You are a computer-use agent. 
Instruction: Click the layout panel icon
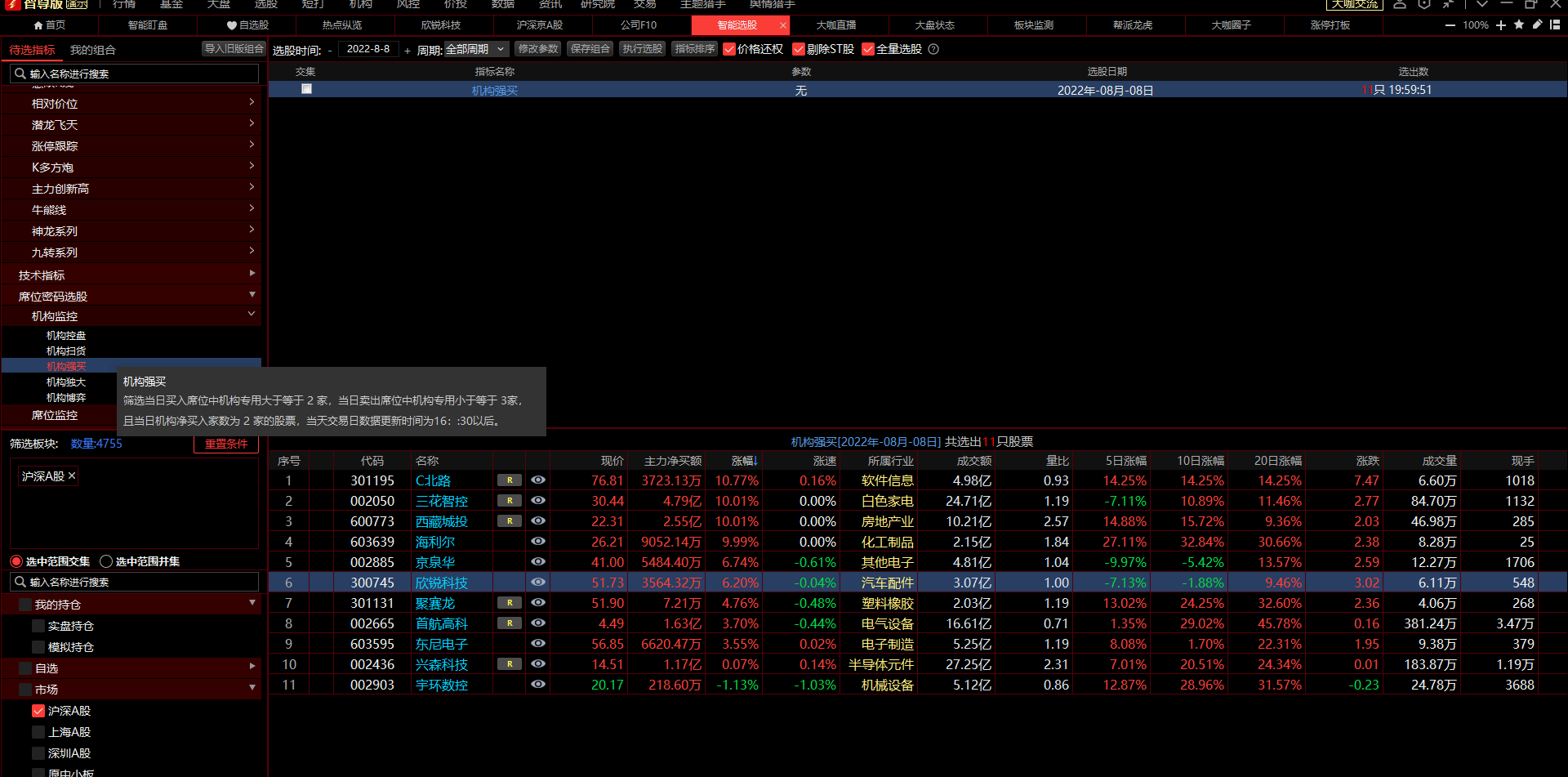click(x=1555, y=25)
